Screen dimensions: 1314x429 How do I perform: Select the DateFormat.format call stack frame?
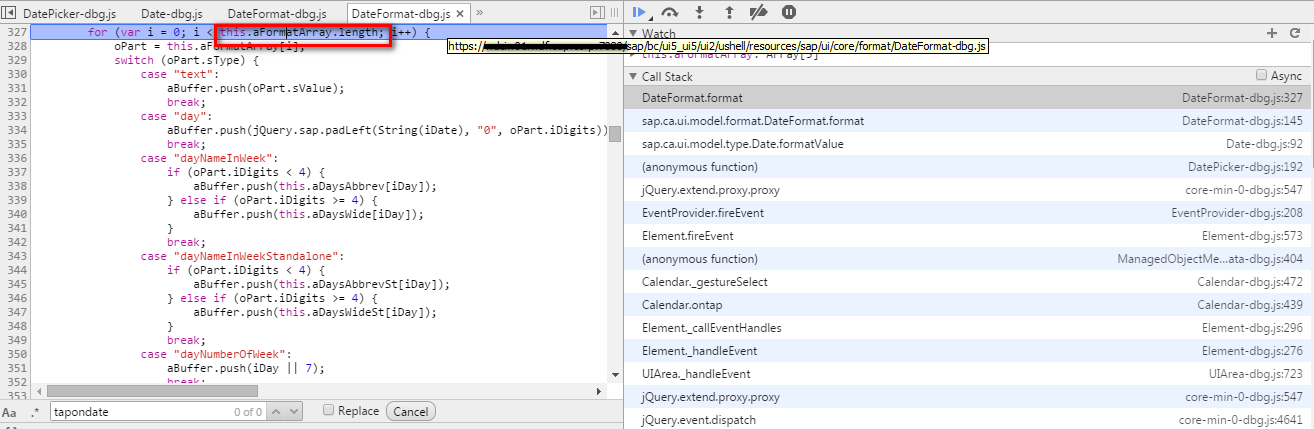tap(968, 98)
